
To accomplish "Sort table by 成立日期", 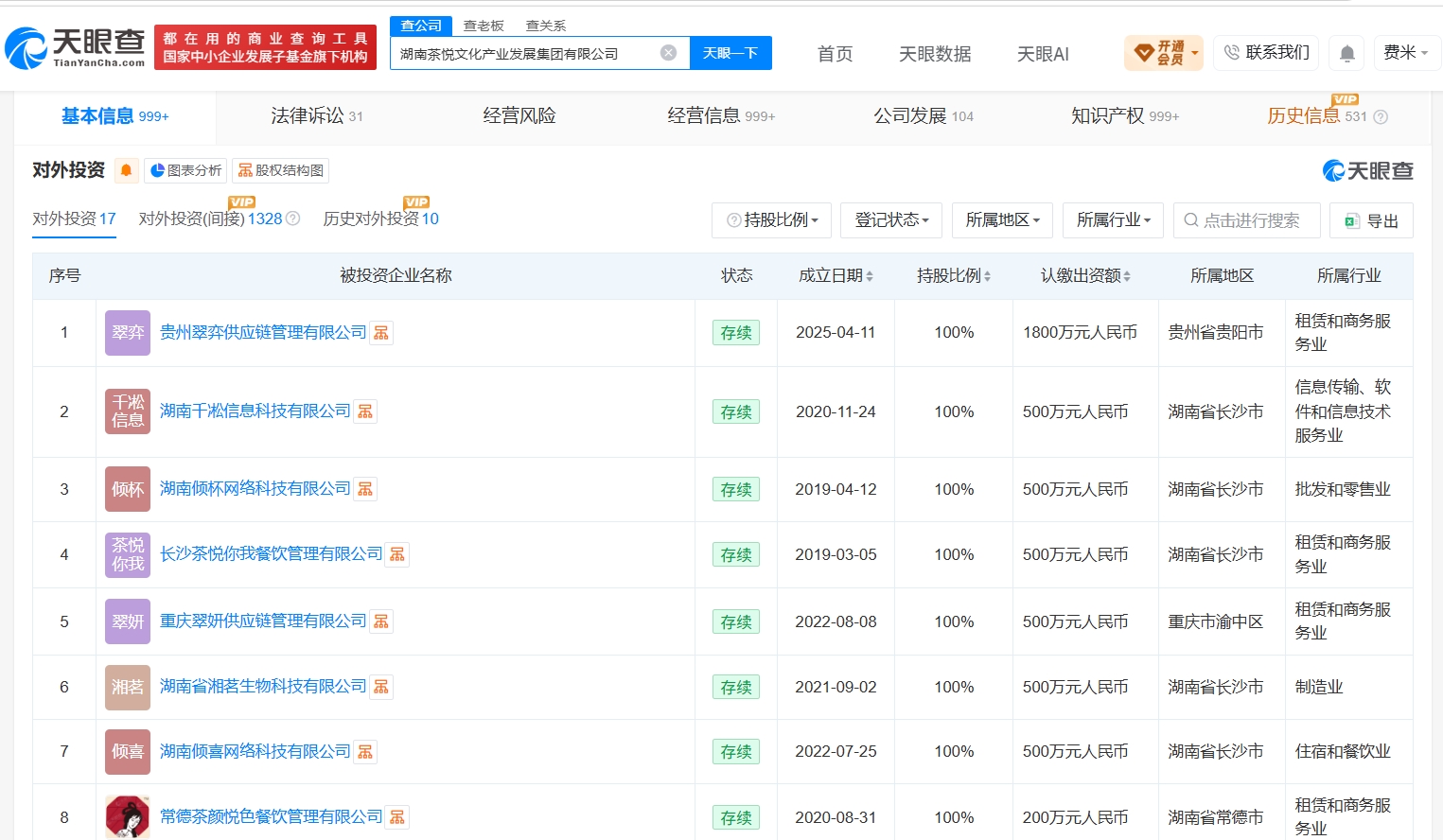I will click(x=836, y=275).
